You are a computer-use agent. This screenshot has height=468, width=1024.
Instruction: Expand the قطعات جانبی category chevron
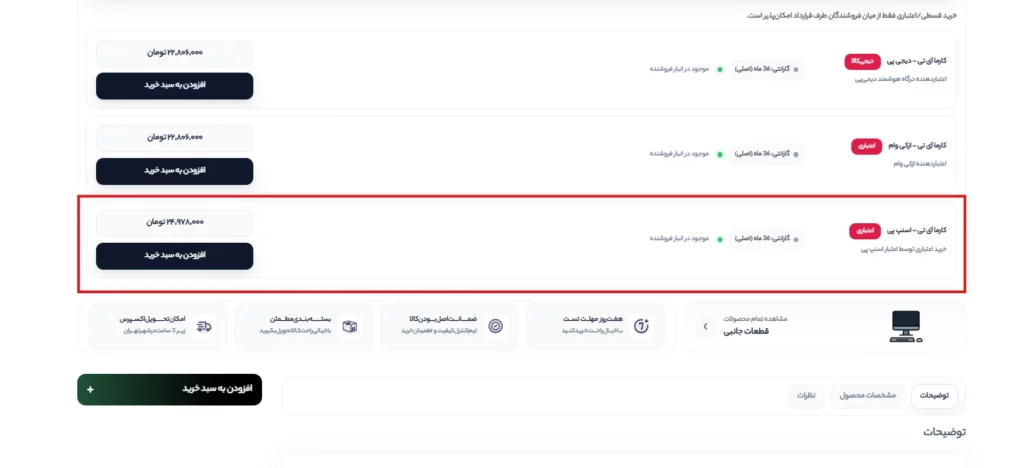click(705, 326)
